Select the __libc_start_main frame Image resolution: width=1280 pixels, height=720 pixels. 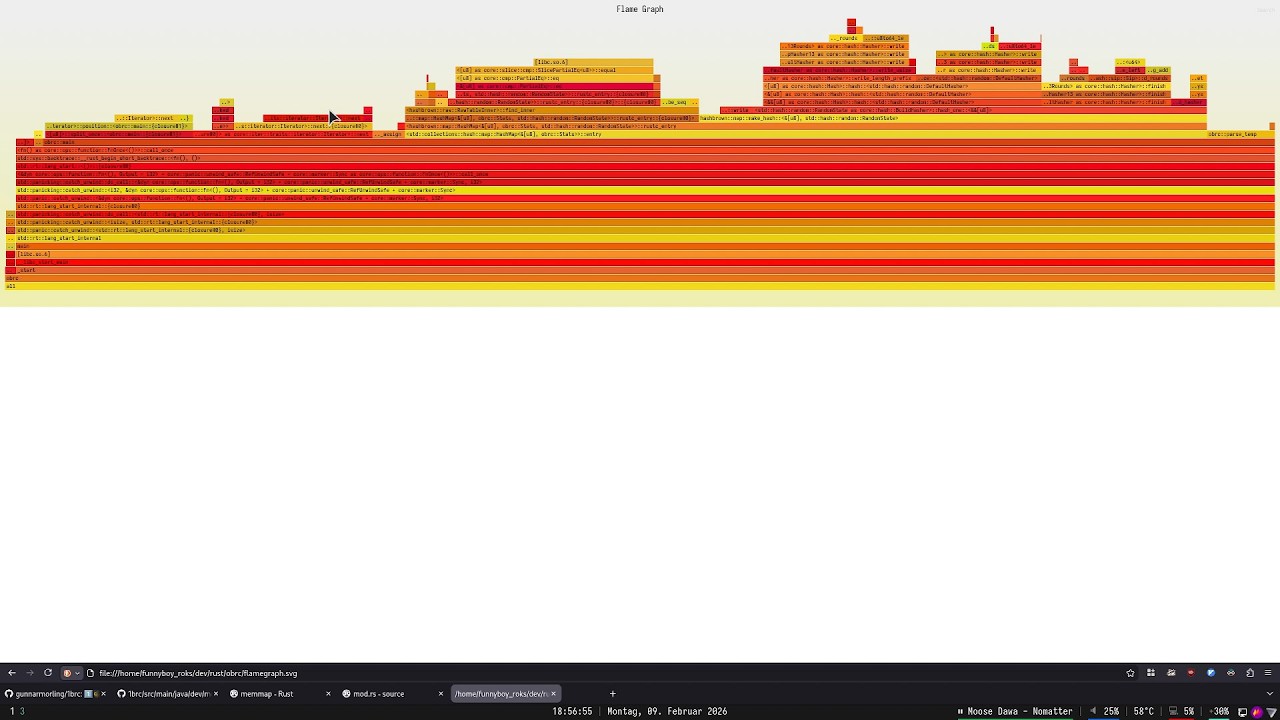645,262
